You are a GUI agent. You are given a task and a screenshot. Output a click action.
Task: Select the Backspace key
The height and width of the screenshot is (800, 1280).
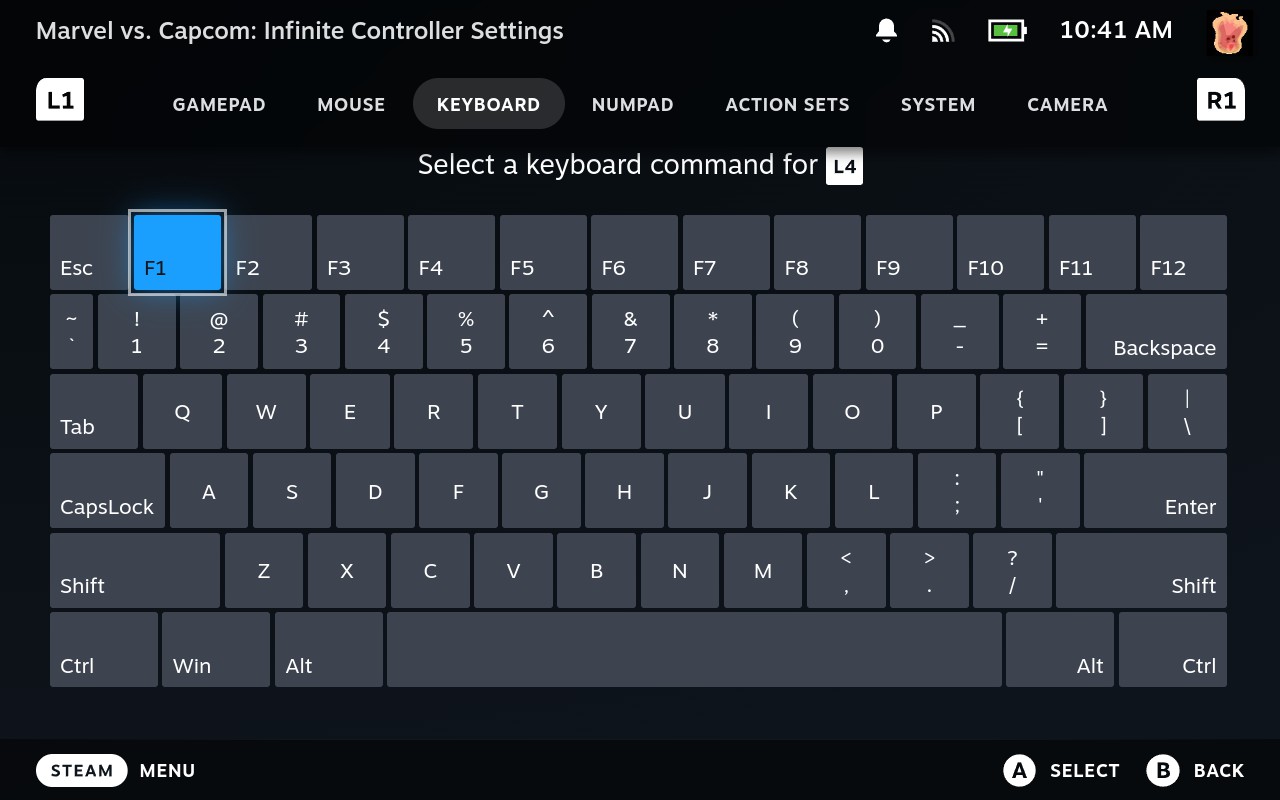[1156, 332]
